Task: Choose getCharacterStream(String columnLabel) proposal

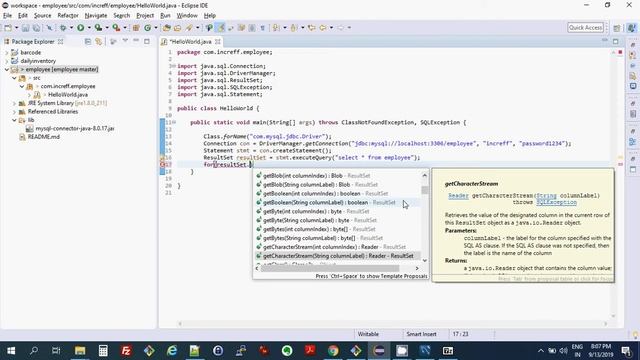Action: click(337, 256)
